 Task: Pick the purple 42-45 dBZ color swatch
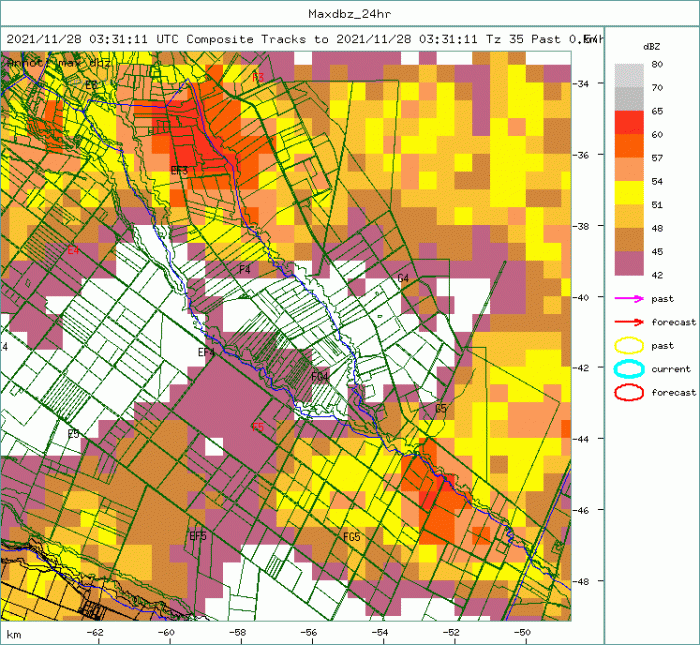point(629,263)
